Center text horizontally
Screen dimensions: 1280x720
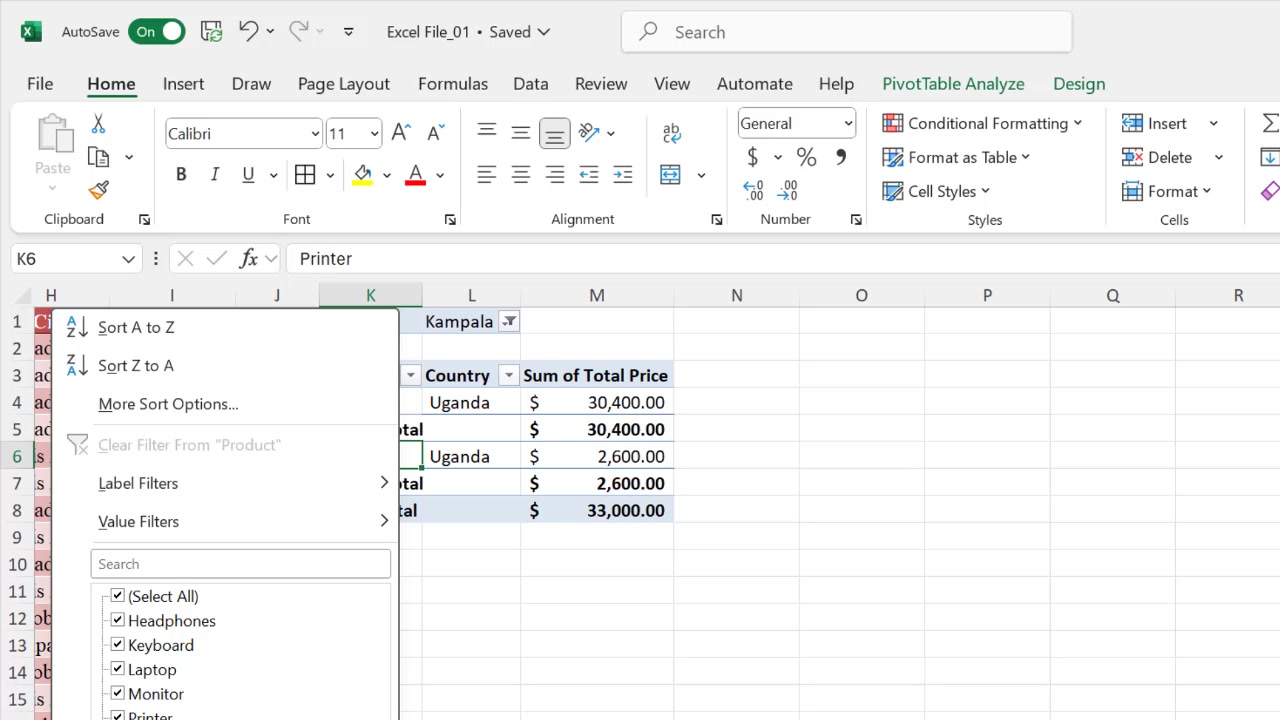pos(521,175)
